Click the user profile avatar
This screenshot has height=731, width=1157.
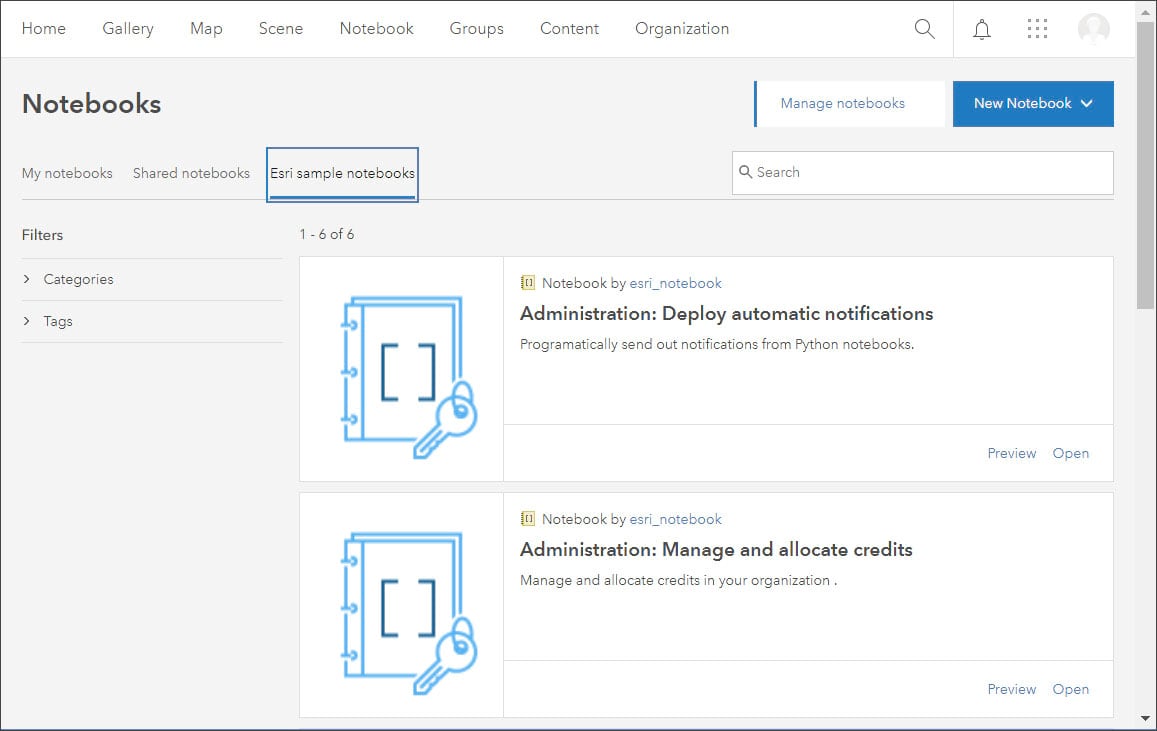point(1093,29)
